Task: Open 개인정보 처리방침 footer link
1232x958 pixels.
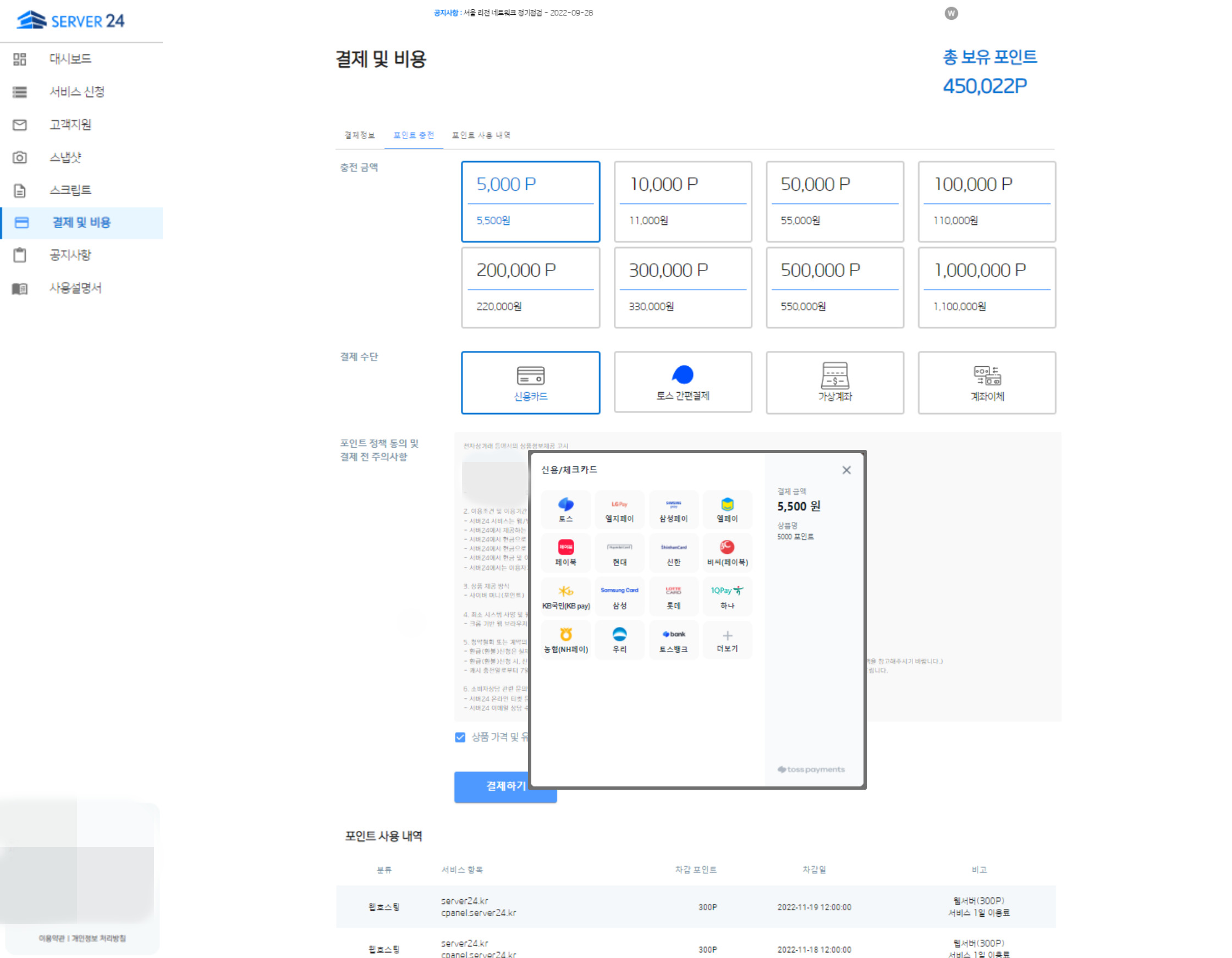Action: tap(98, 938)
